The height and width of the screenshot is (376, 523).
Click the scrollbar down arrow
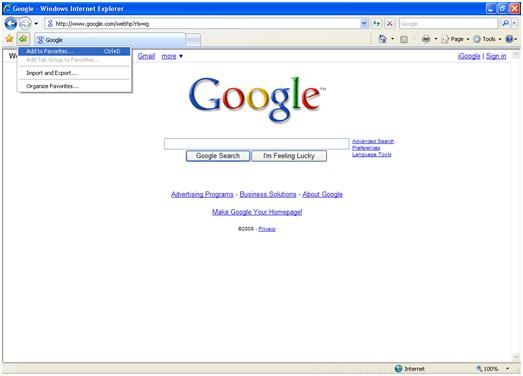pyautogui.click(x=516, y=357)
